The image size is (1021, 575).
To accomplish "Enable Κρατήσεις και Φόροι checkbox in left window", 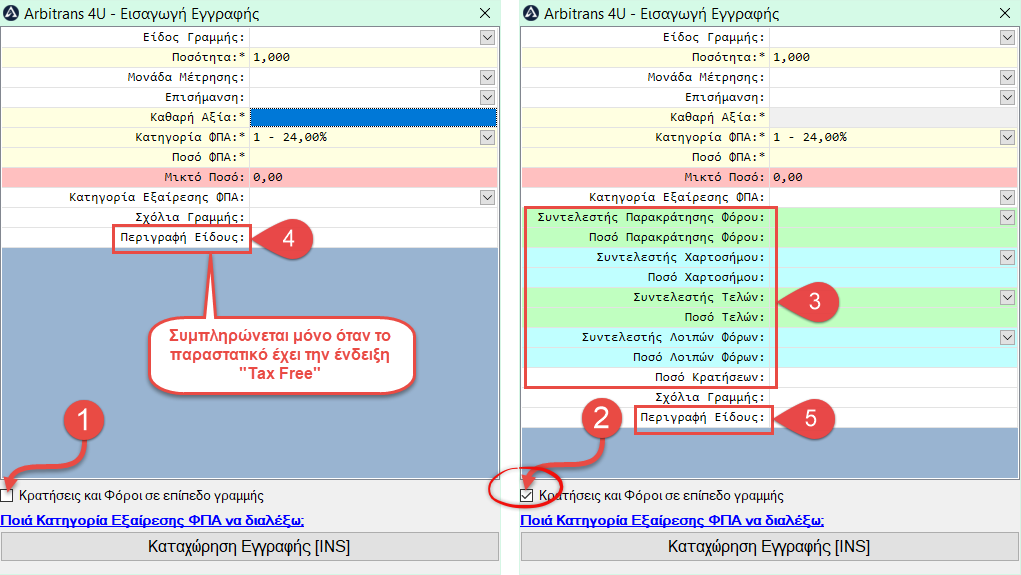I will tap(7, 496).
